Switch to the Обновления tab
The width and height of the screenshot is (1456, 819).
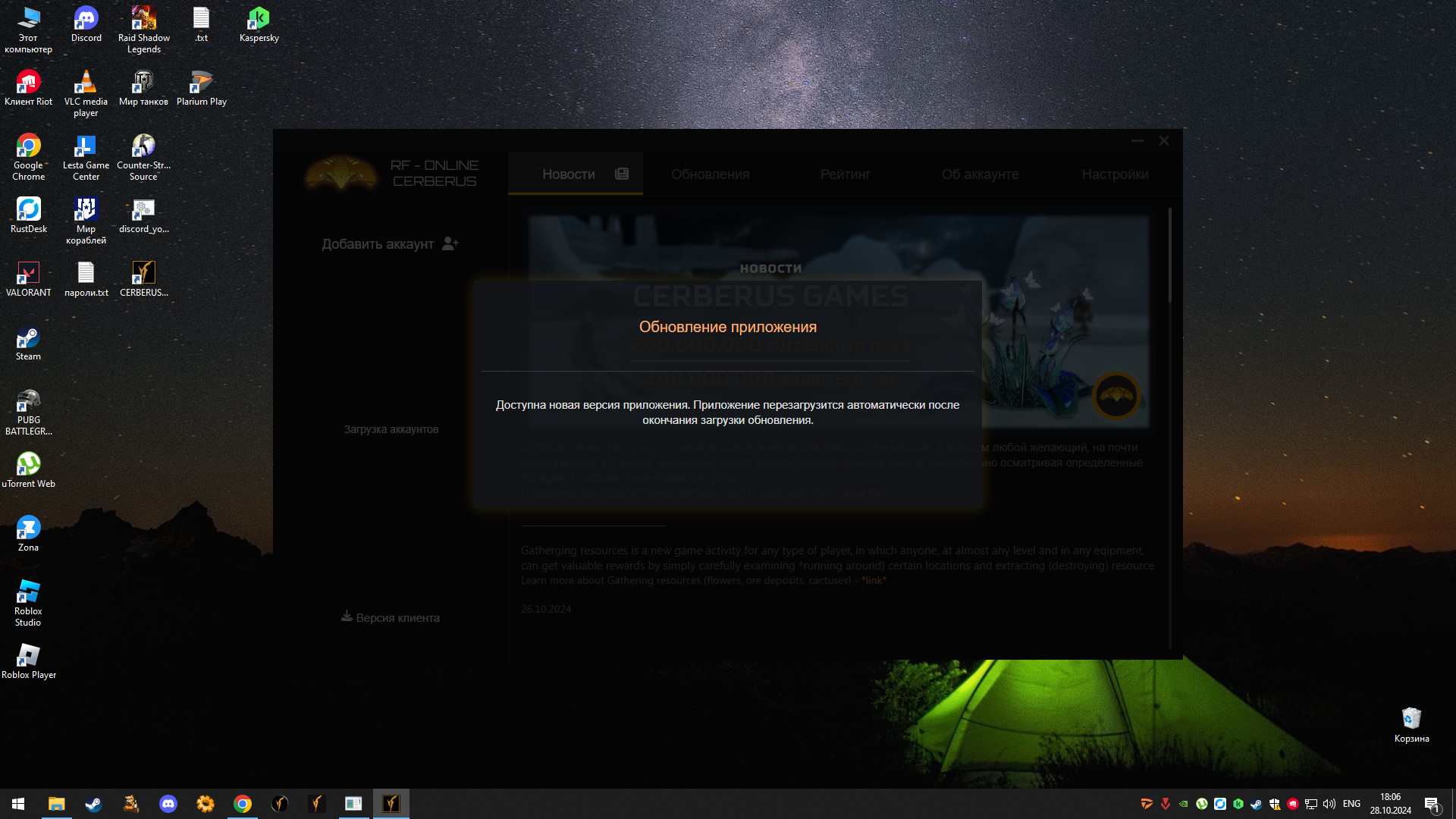pos(710,174)
